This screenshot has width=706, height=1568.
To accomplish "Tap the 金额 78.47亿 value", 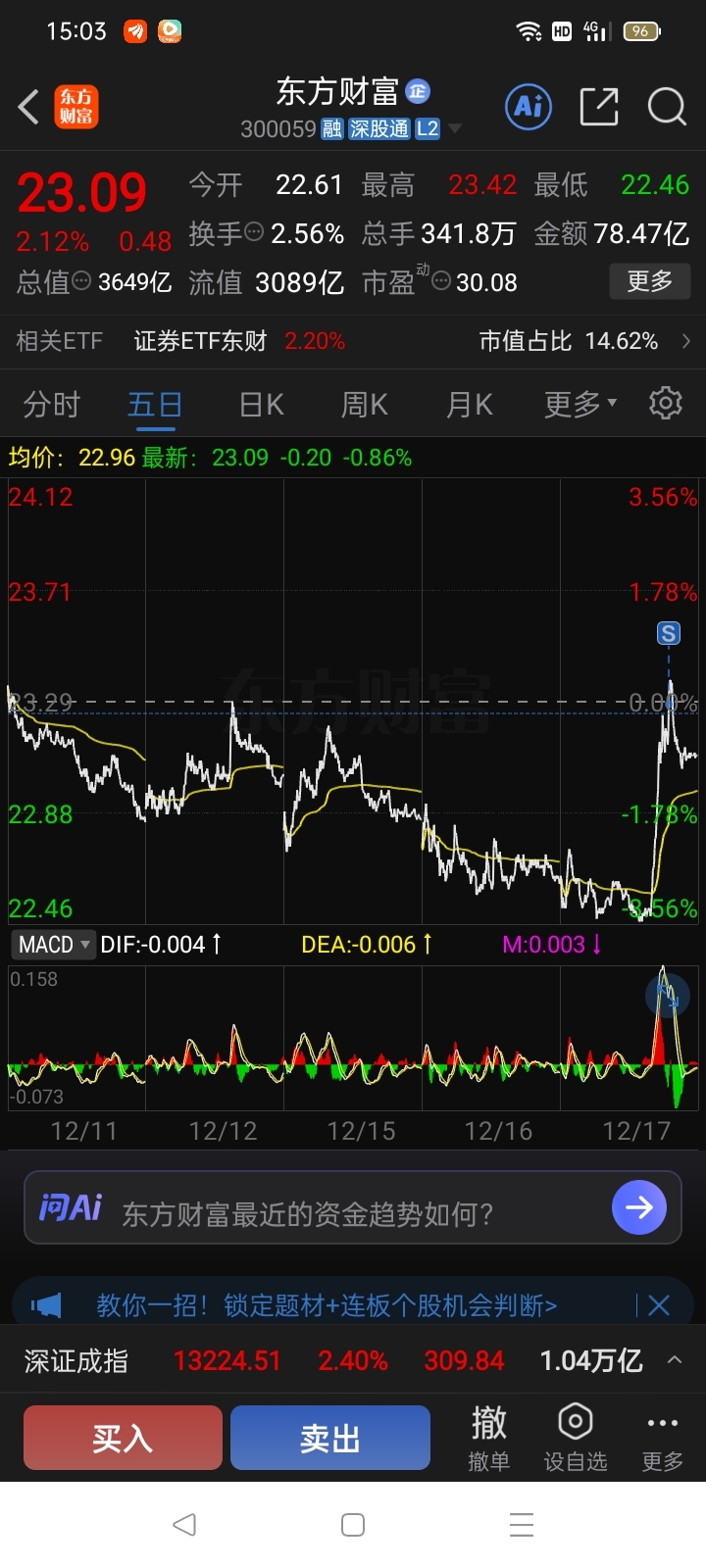I will [x=612, y=233].
